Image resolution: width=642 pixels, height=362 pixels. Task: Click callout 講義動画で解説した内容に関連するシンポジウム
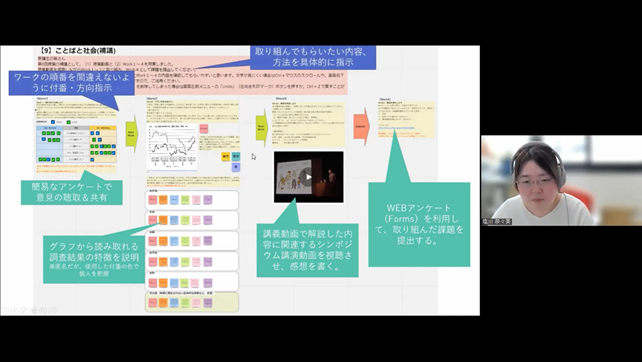point(307,250)
